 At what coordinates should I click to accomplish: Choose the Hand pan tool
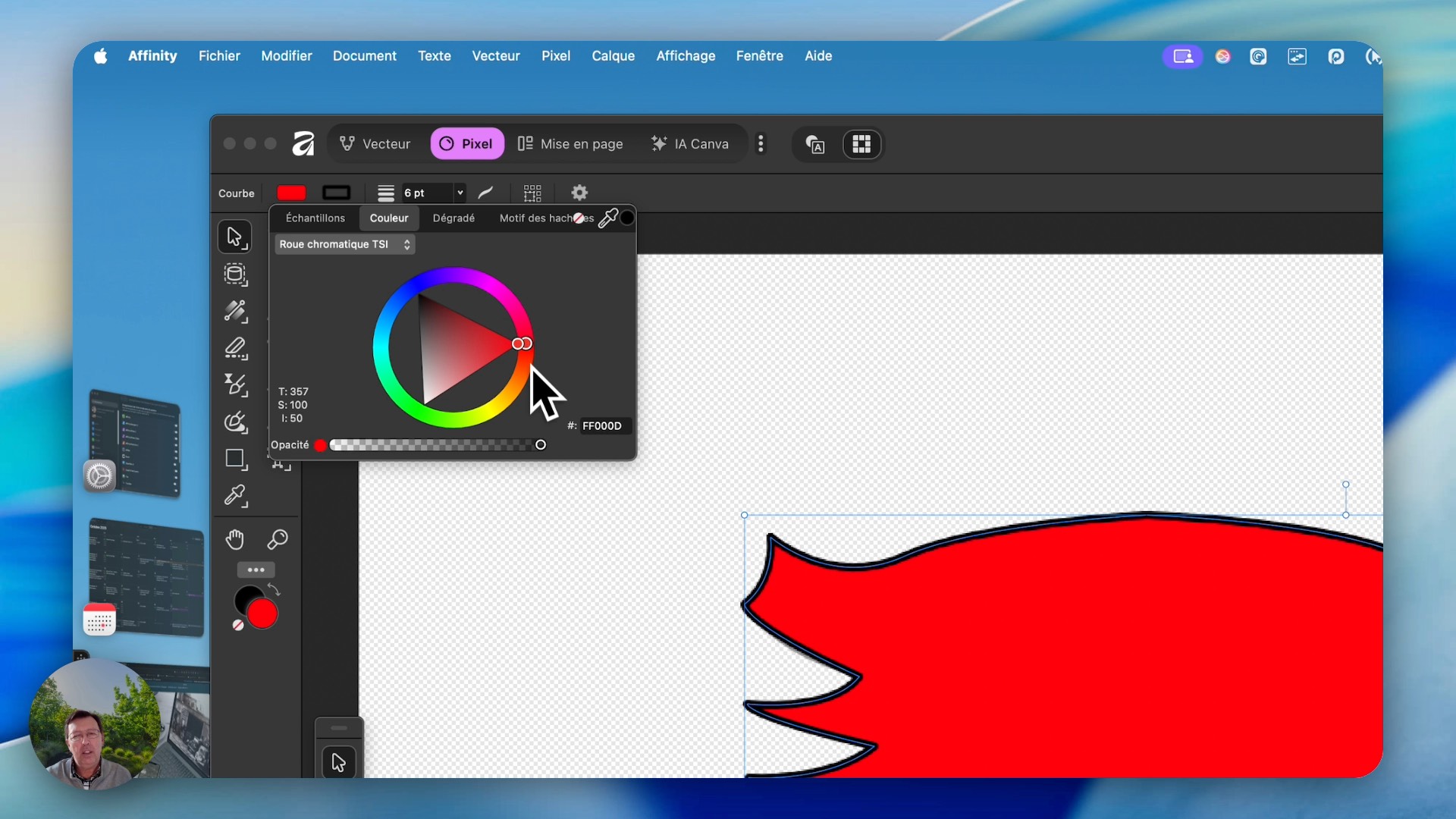(x=235, y=539)
